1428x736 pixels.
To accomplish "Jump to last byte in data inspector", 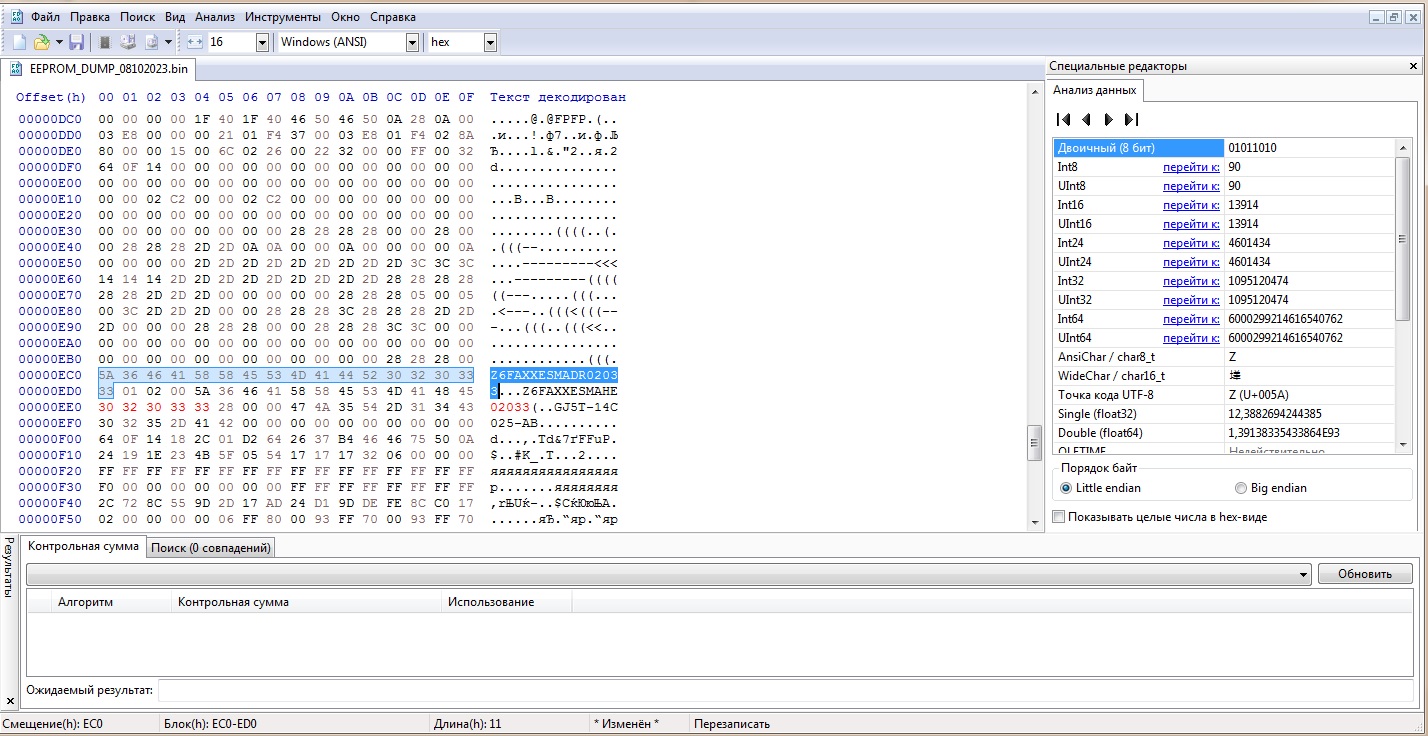I will click(1131, 120).
